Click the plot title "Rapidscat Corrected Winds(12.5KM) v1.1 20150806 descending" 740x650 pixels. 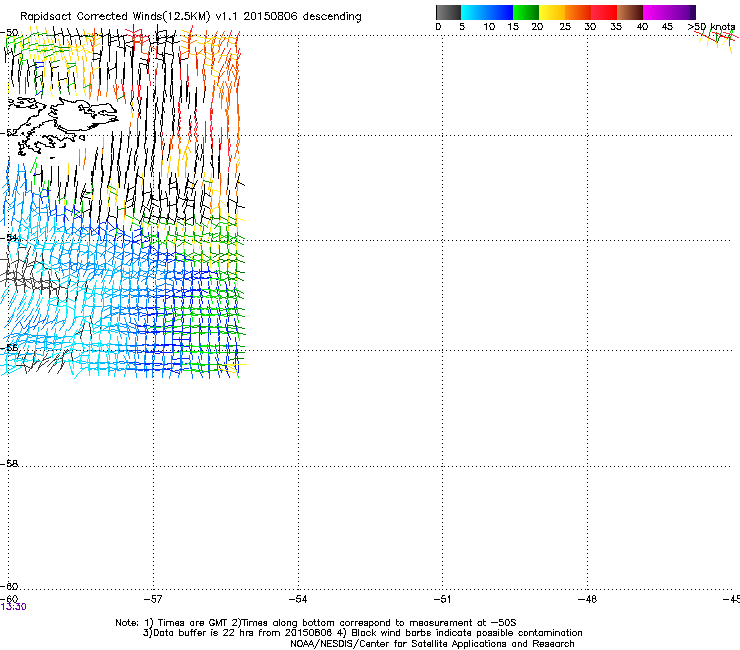click(191, 17)
